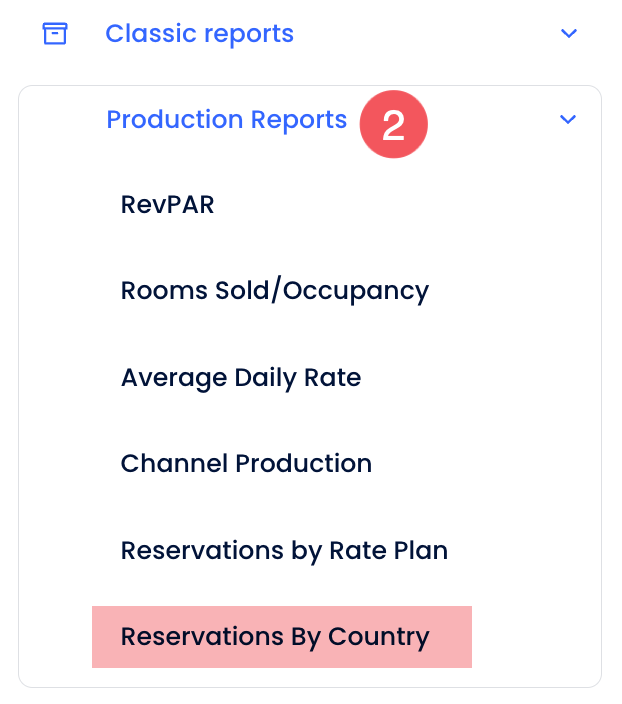Select the Production Reports heading
The width and height of the screenshot is (622, 704).
(x=226, y=120)
